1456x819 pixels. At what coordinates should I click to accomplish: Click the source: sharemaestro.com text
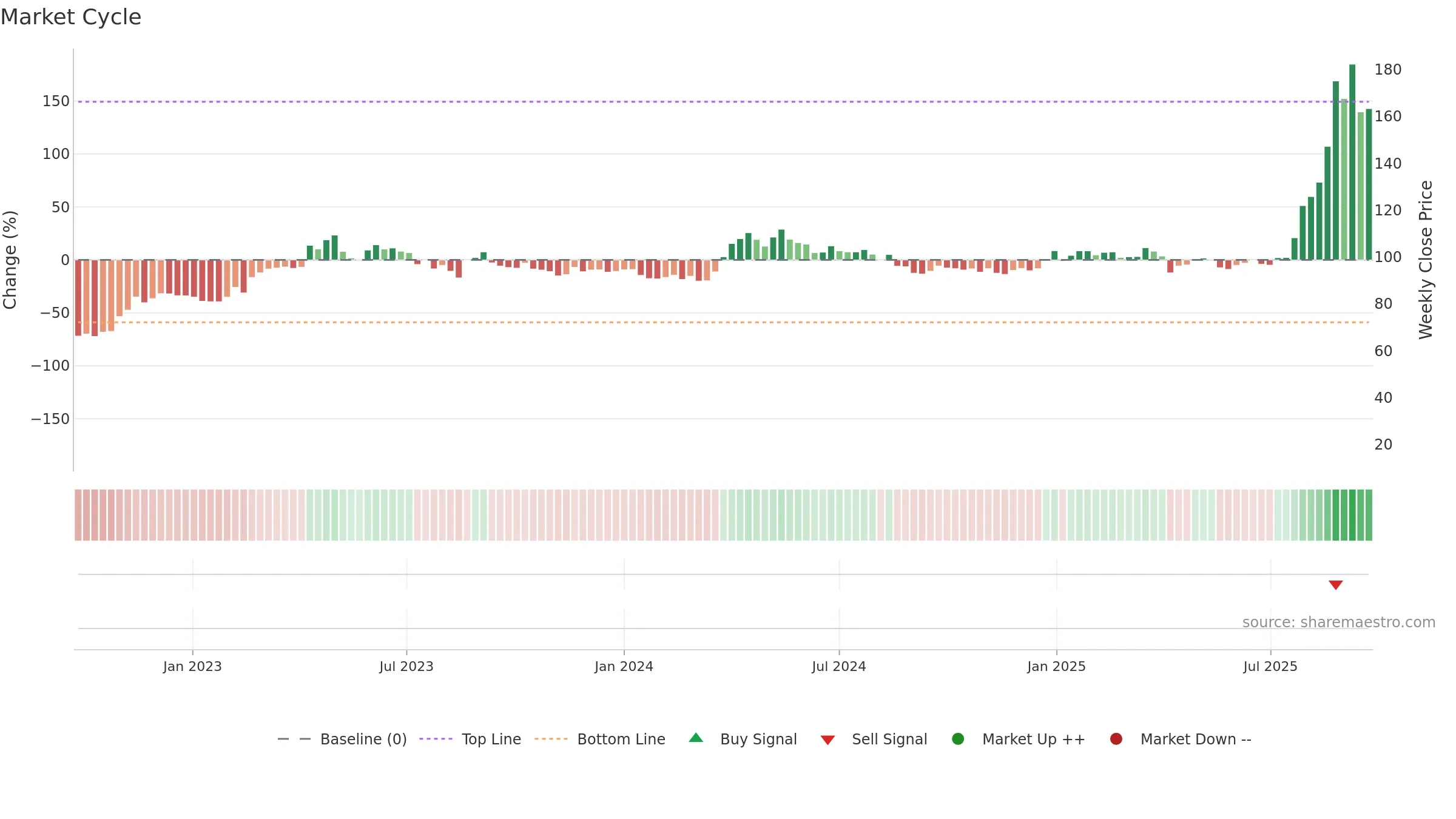click(1339, 622)
